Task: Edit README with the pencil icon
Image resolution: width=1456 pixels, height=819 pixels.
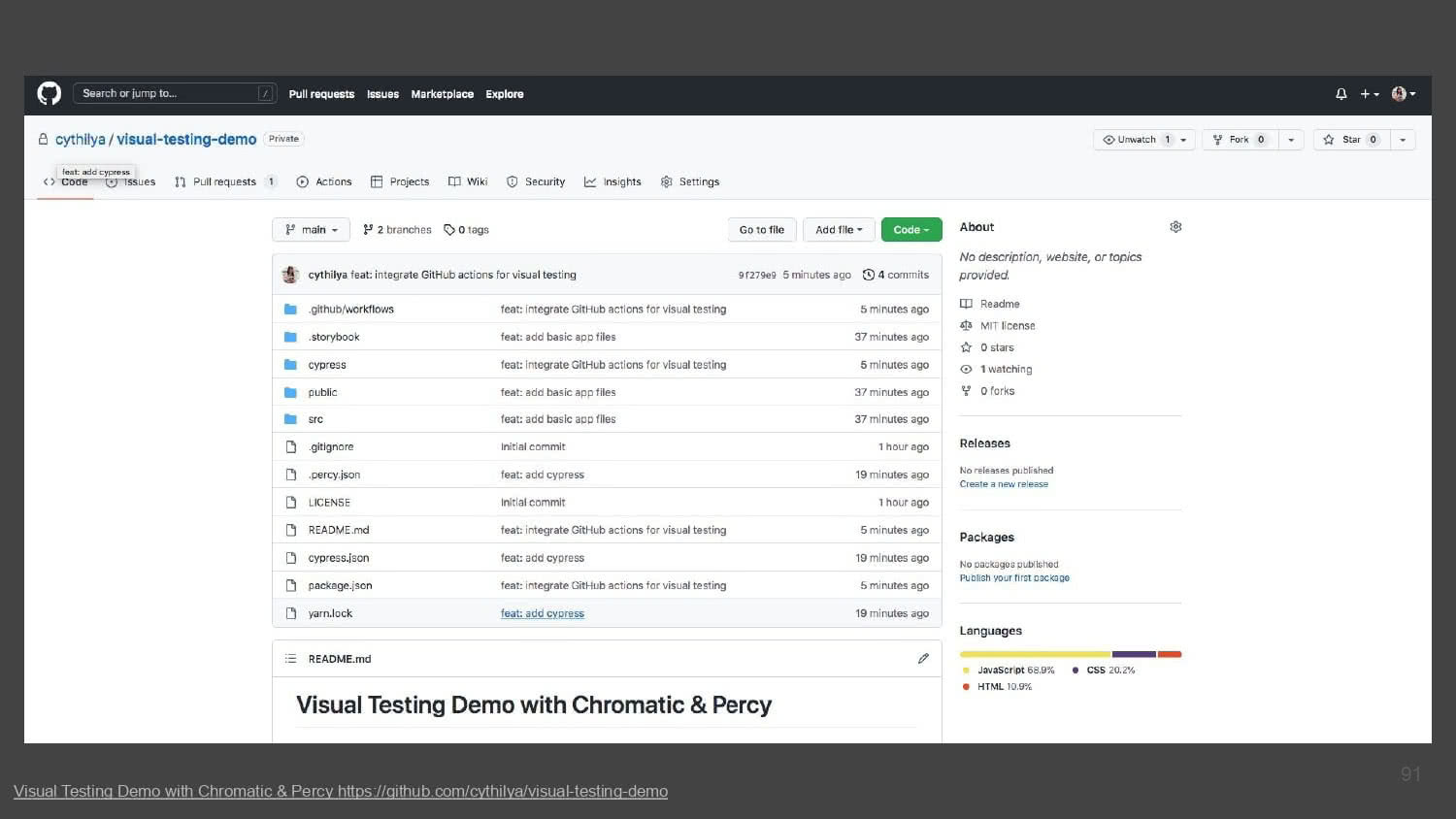Action: pyautogui.click(x=923, y=659)
